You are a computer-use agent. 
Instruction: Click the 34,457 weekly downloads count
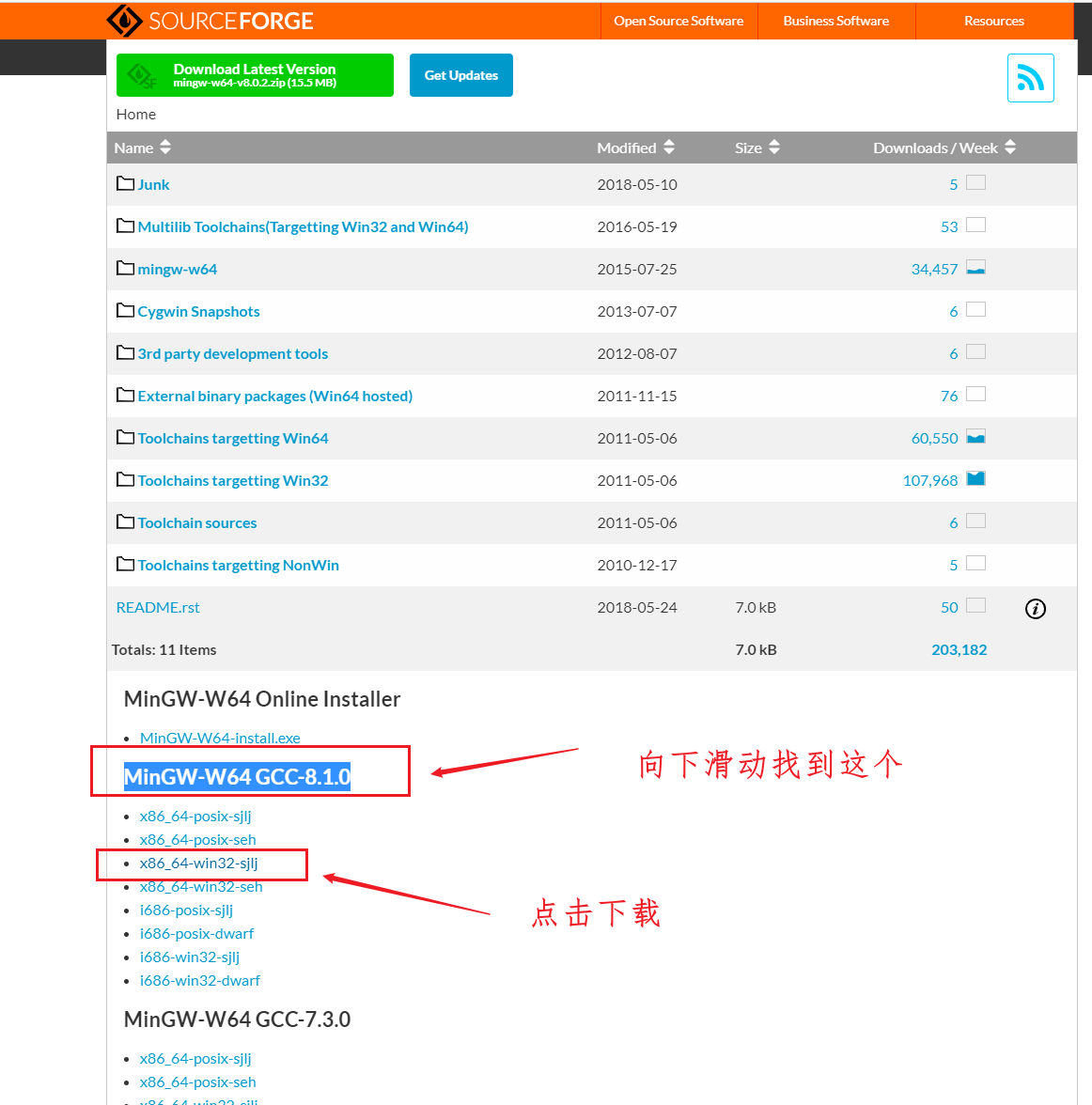tap(935, 269)
